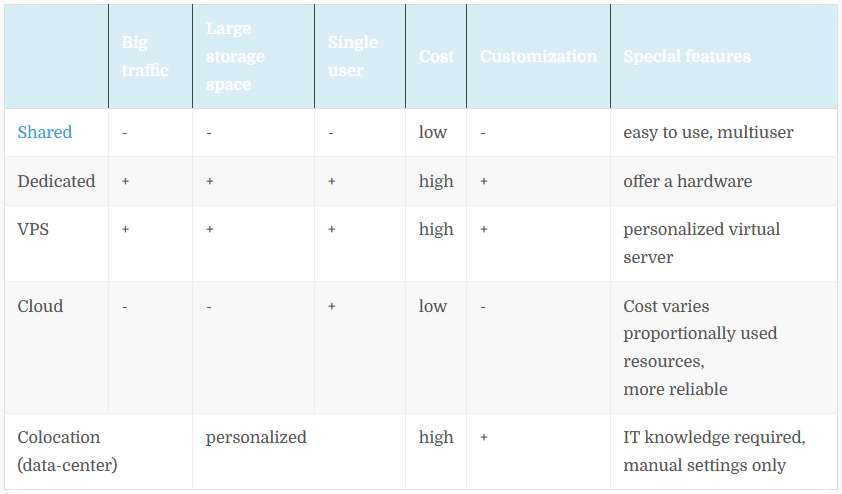Open the Shared hosting link
The width and height of the screenshot is (842, 494).
click(45, 132)
